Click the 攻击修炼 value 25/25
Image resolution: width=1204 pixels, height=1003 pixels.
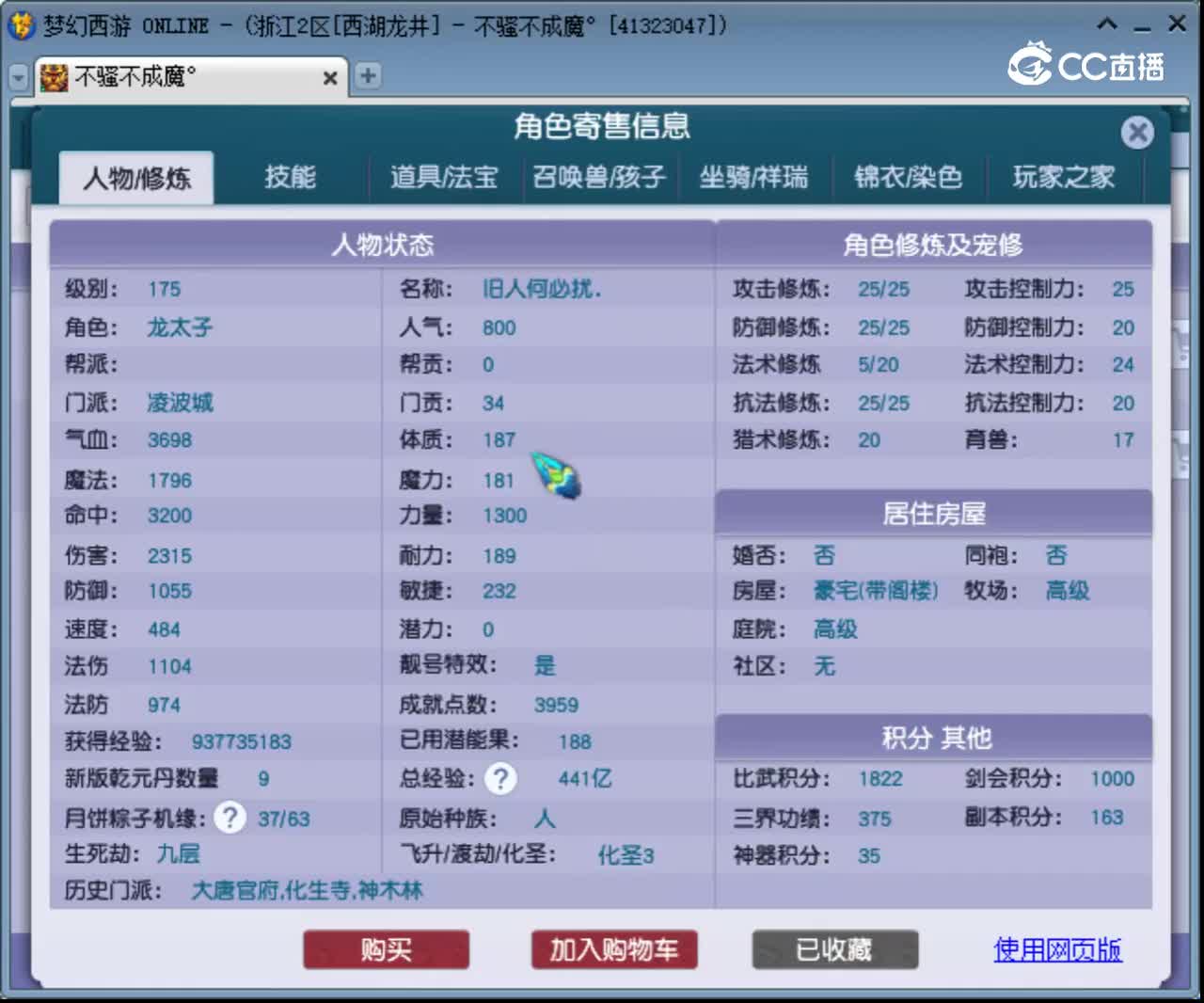883,289
